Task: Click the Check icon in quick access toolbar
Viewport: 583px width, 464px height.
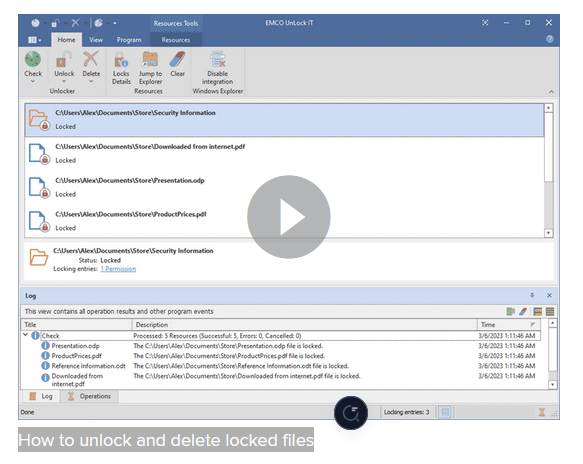Action: click(35, 23)
